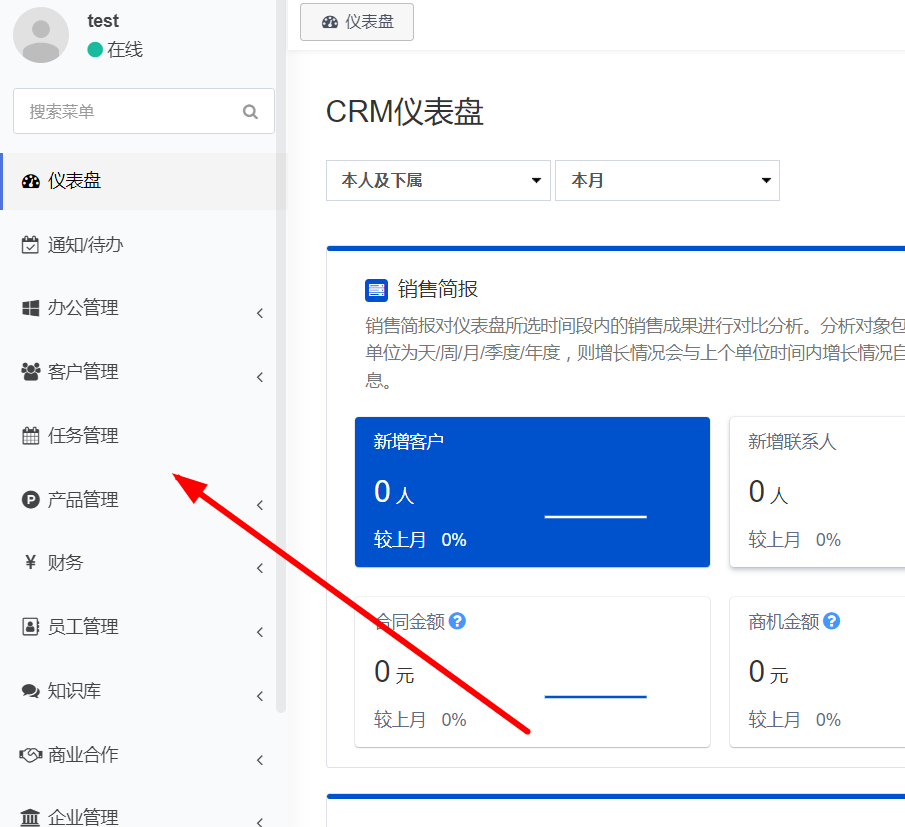The width and height of the screenshot is (905, 827).
Task: Click the windows icon beside 办公管理
Action: tap(31, 308)
